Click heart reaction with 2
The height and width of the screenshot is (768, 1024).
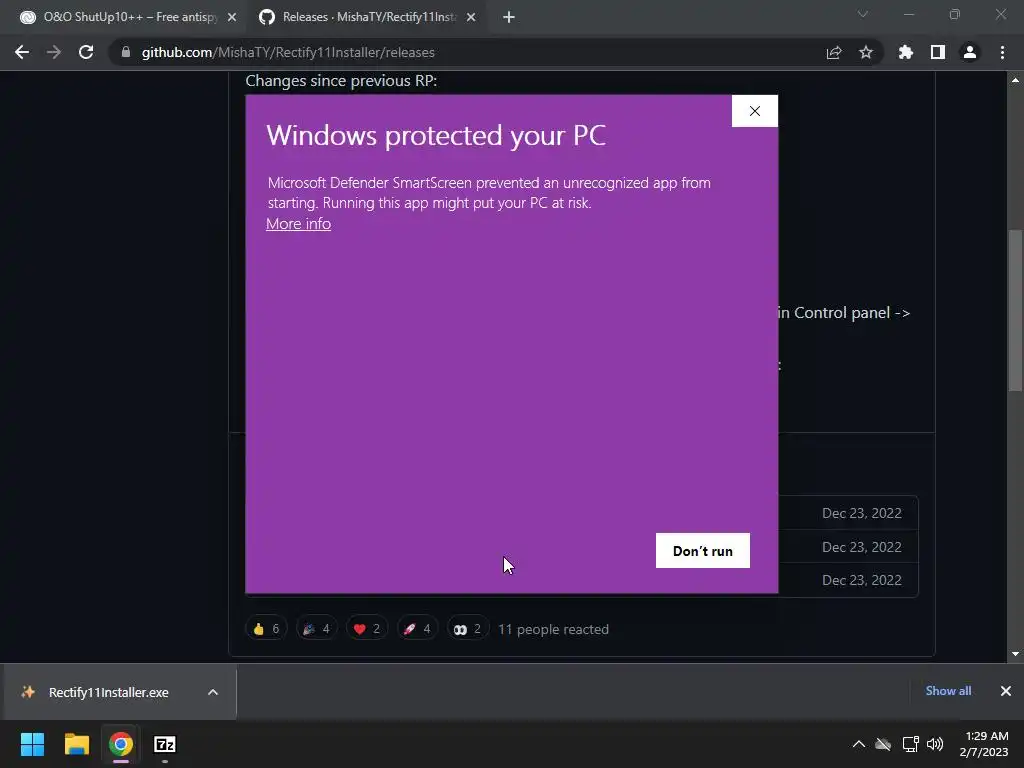[367, 629]
